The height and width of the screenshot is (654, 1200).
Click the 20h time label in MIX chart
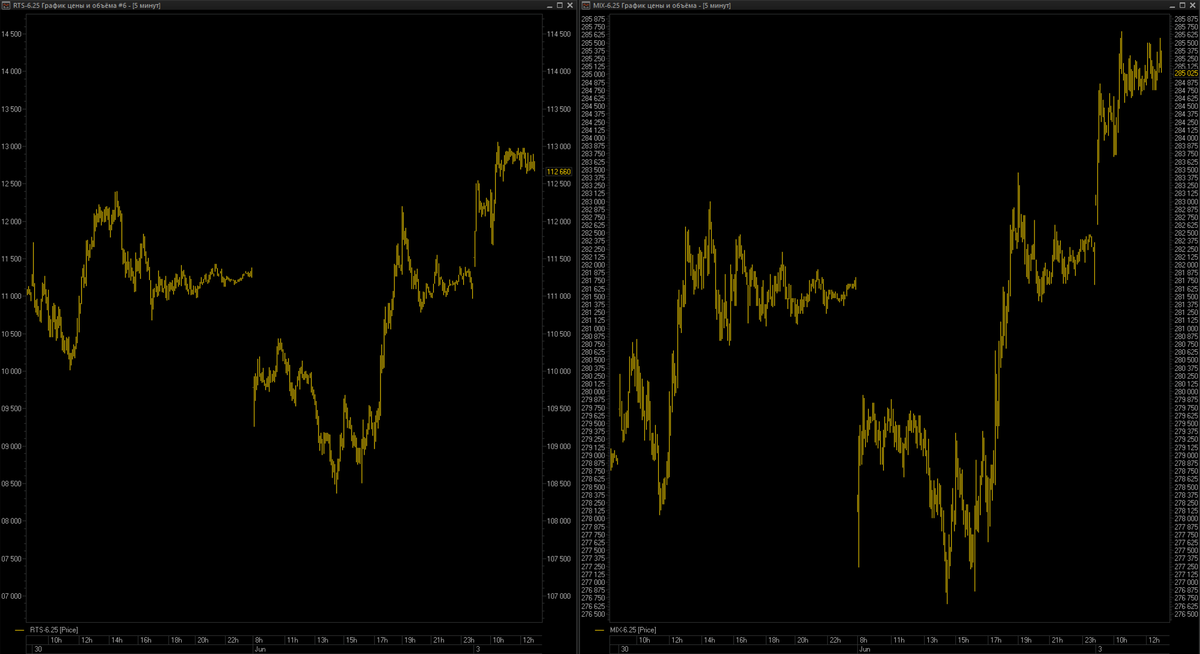tap(802, 640)
